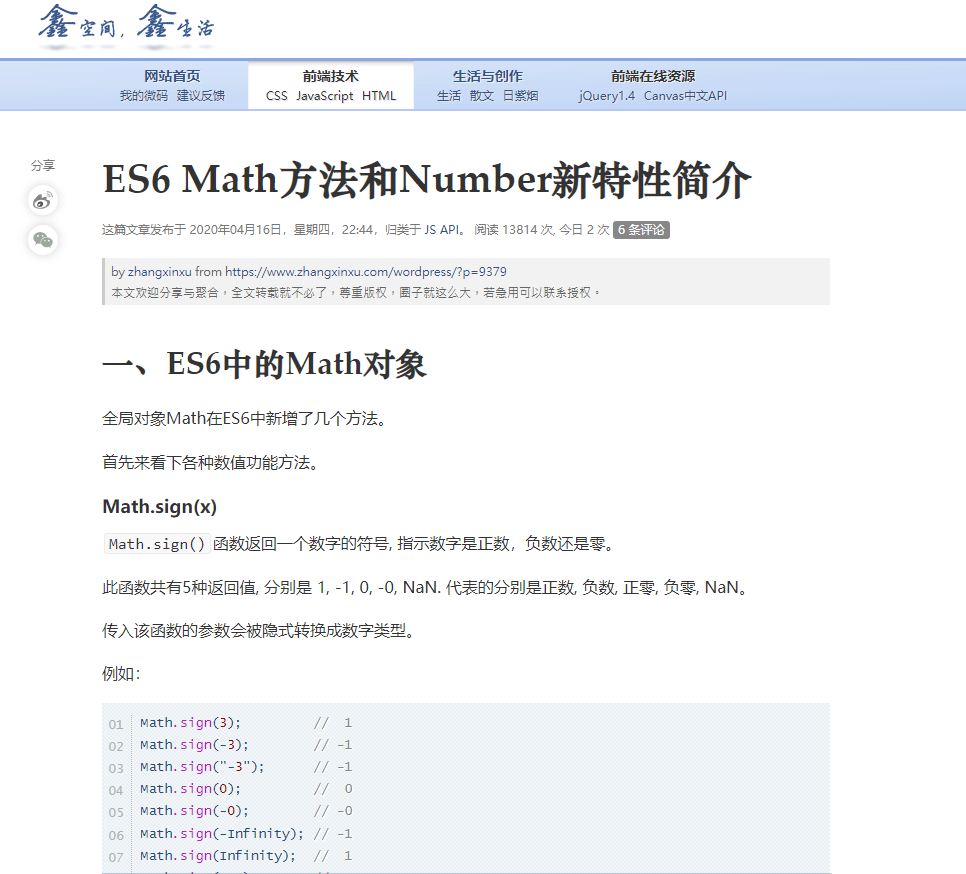Image resolution: width=966 pixels, height=874 pixels.
Task: Click code line Math.sign("-3");
Action: pos(202,767)
